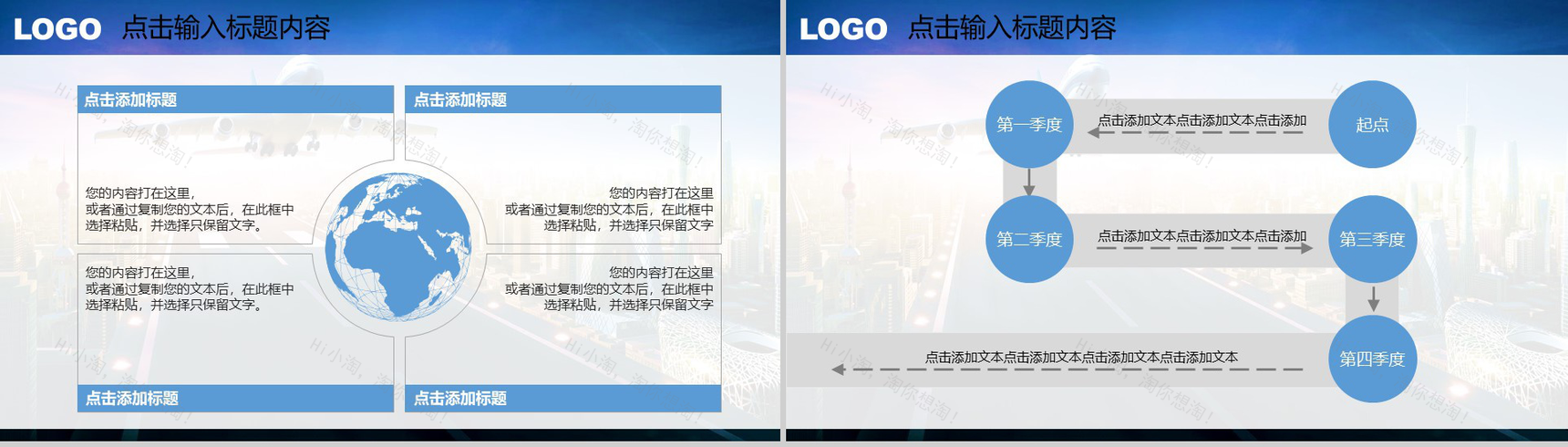The height and width of the screenshot is (447, 1568).
Task: Select the 起点 circle
Action: point(1372,124)
